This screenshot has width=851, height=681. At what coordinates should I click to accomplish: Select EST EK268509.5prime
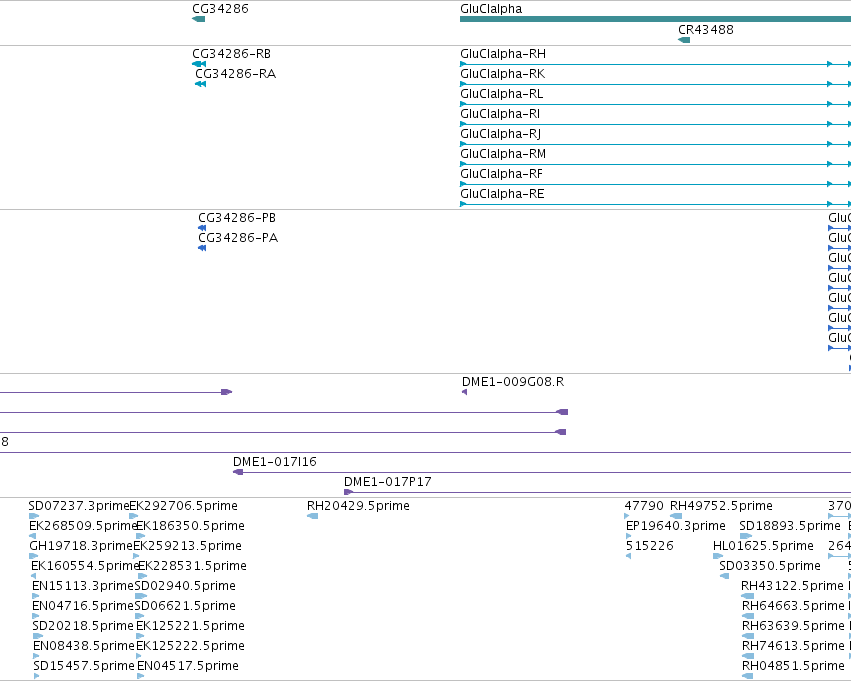[82, 526]
